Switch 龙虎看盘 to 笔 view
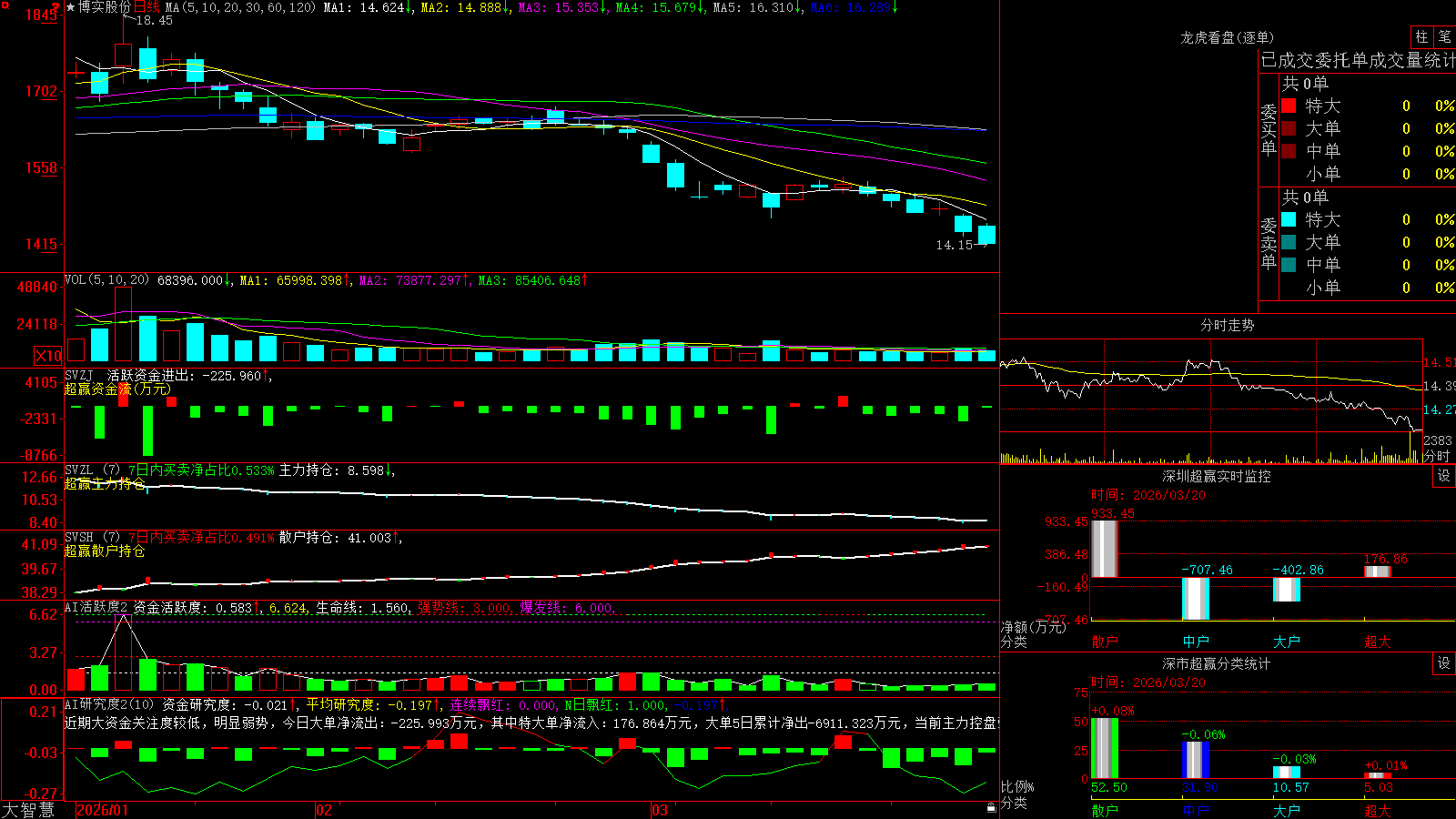Viewport: 1456px width, 819px height. pos(1444,36)
